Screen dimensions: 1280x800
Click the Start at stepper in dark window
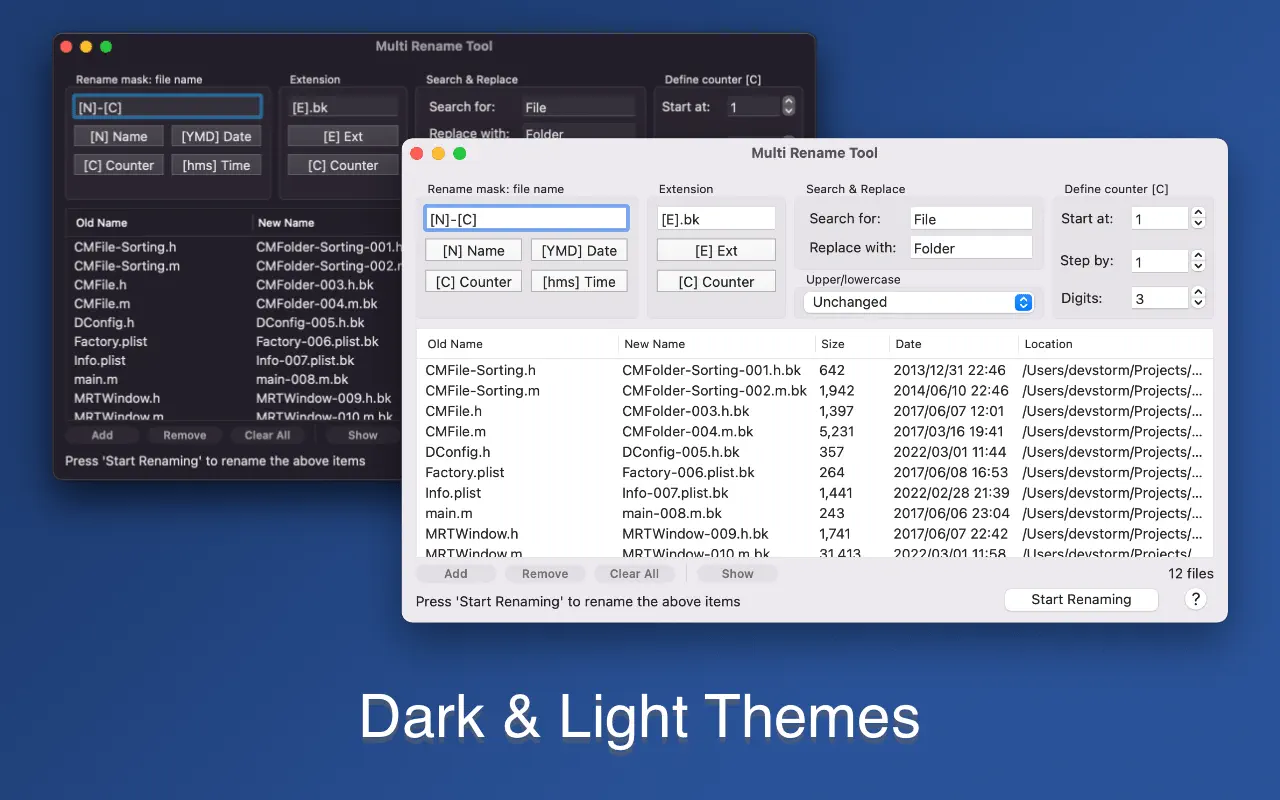click(788, 106)
